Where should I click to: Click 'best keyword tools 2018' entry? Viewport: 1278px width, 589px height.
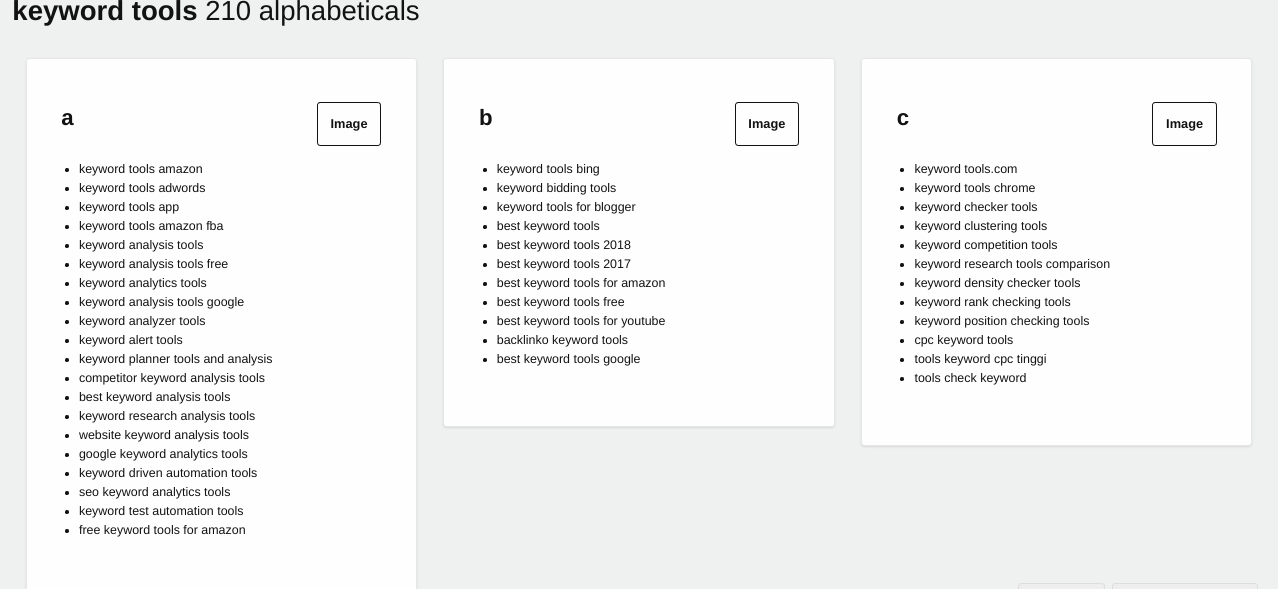tap(564, 245)
